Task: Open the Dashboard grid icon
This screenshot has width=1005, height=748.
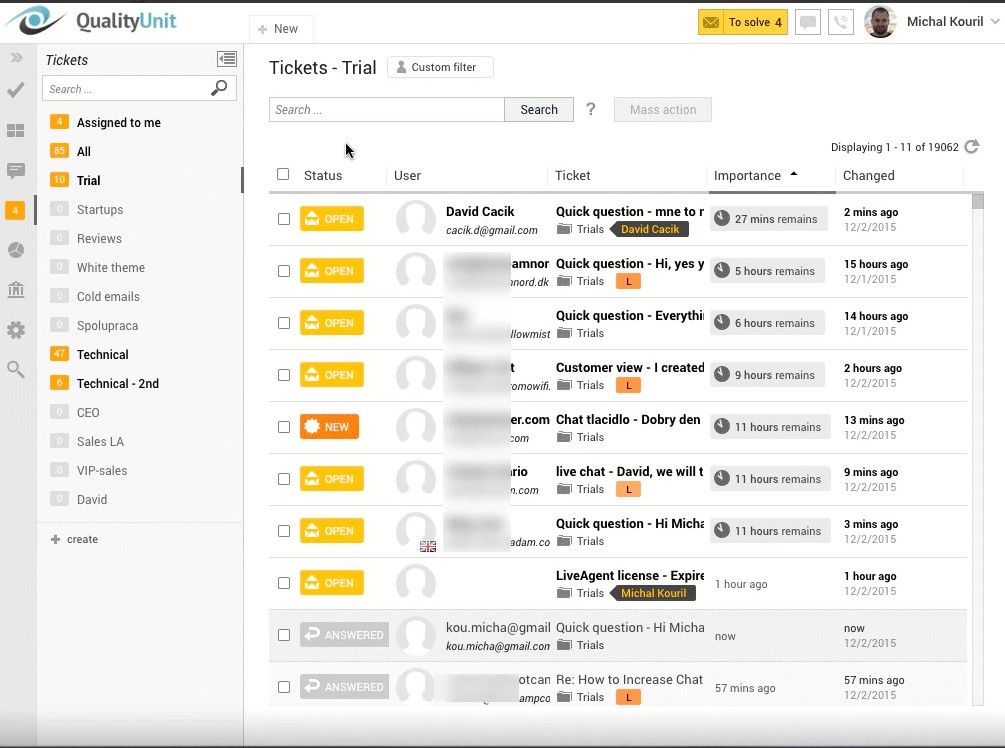Action: [14, 130]
